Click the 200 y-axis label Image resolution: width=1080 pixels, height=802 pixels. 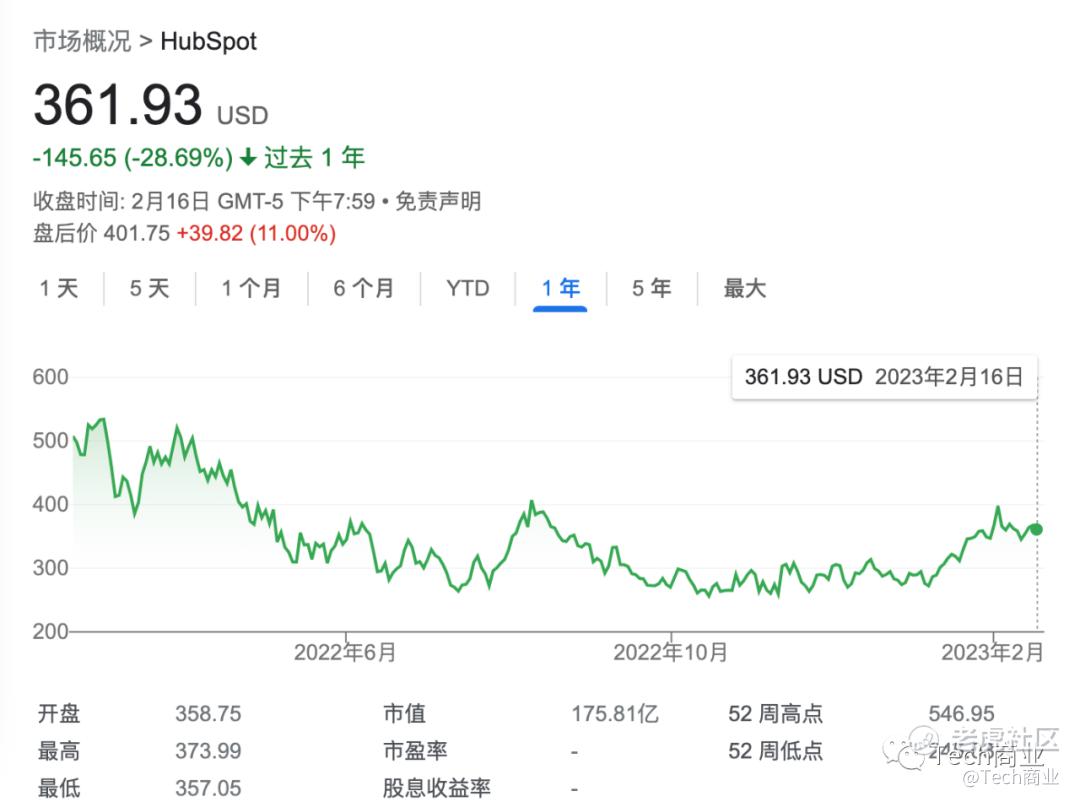coord(50,631)
